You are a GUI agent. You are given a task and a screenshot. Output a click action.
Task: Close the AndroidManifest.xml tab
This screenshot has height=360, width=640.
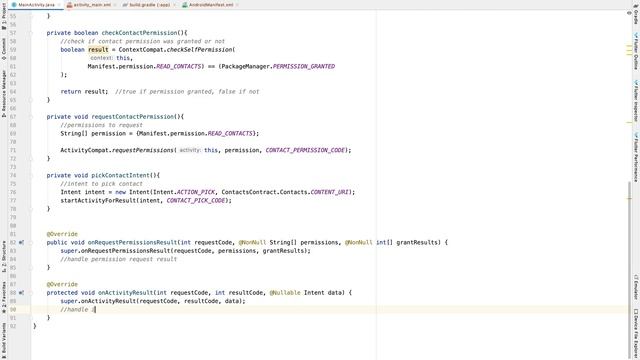(237, 5)
